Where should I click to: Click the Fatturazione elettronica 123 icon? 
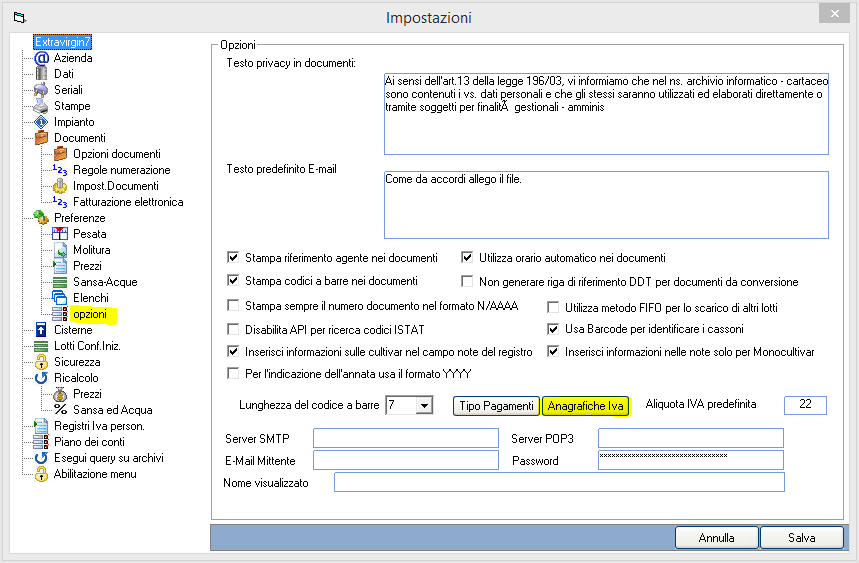(x=60, y=202)
